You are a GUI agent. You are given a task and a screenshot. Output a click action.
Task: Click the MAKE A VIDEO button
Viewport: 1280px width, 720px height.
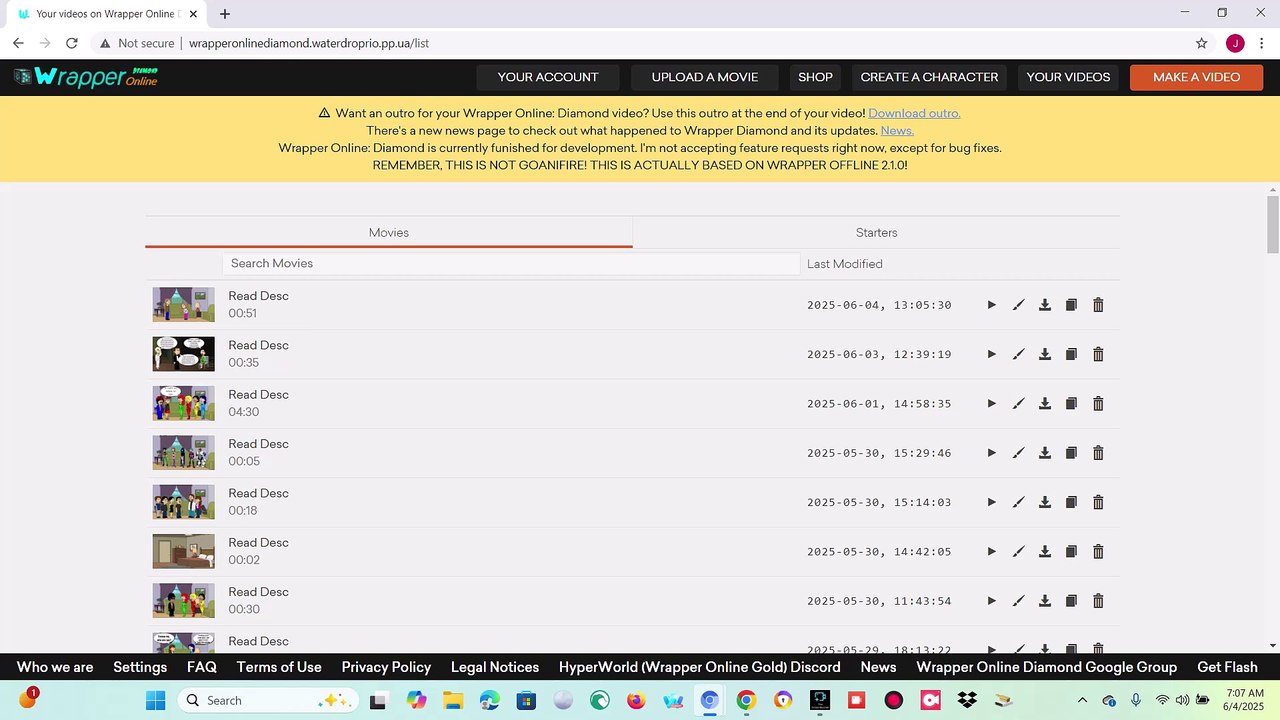1196,77
